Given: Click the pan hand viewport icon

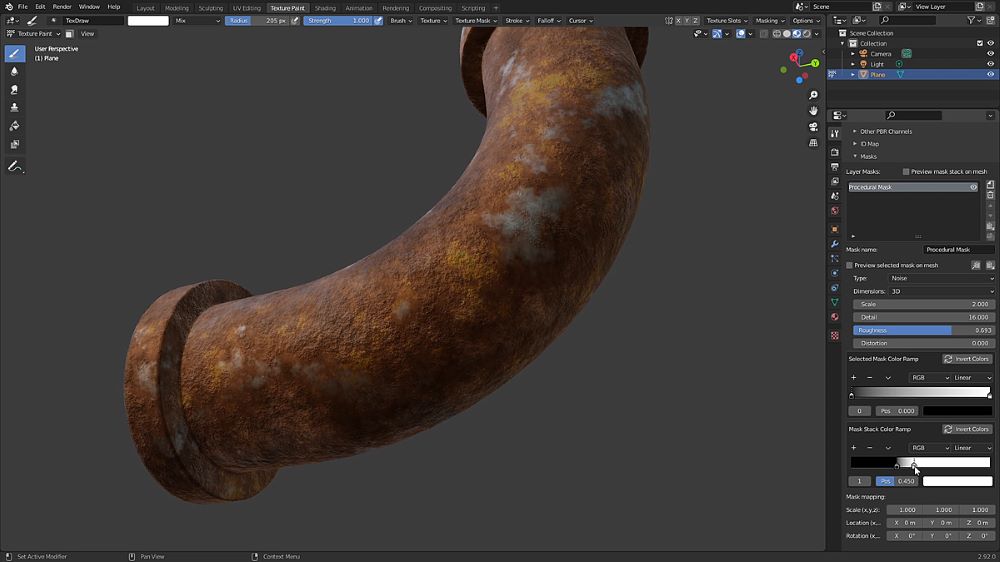Looking at the screenshot, I should point(813,111).
